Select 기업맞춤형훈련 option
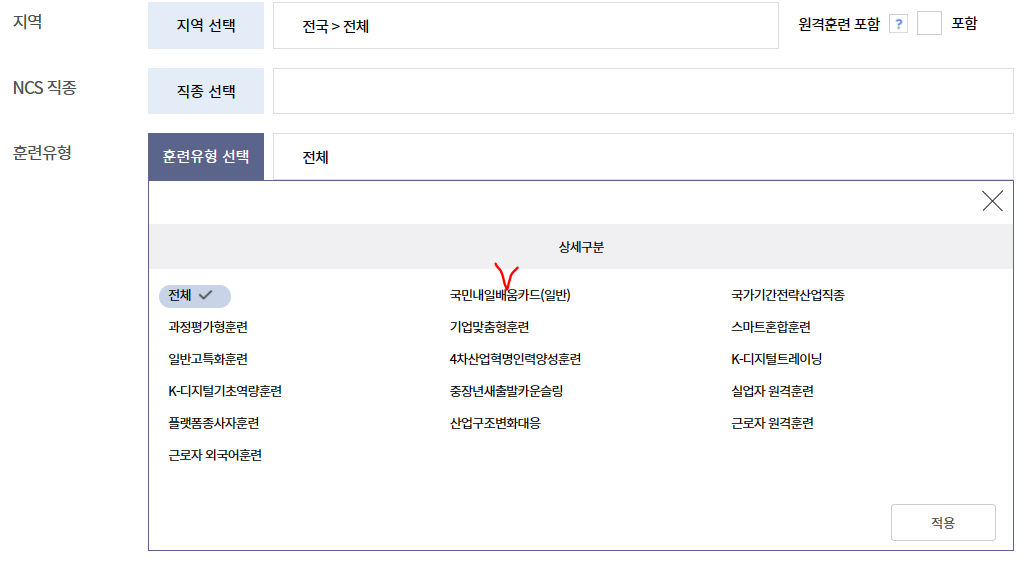This screenshot has height=573, width=1031. [489, 327]
